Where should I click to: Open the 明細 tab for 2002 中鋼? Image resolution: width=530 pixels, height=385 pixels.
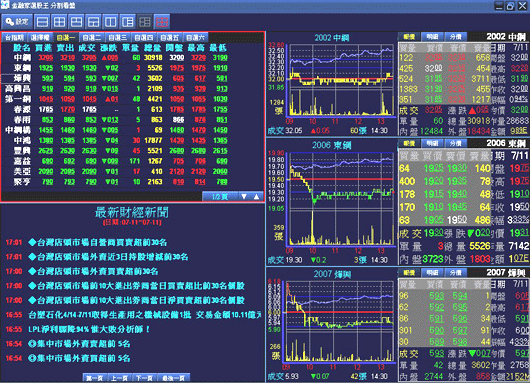432,37
